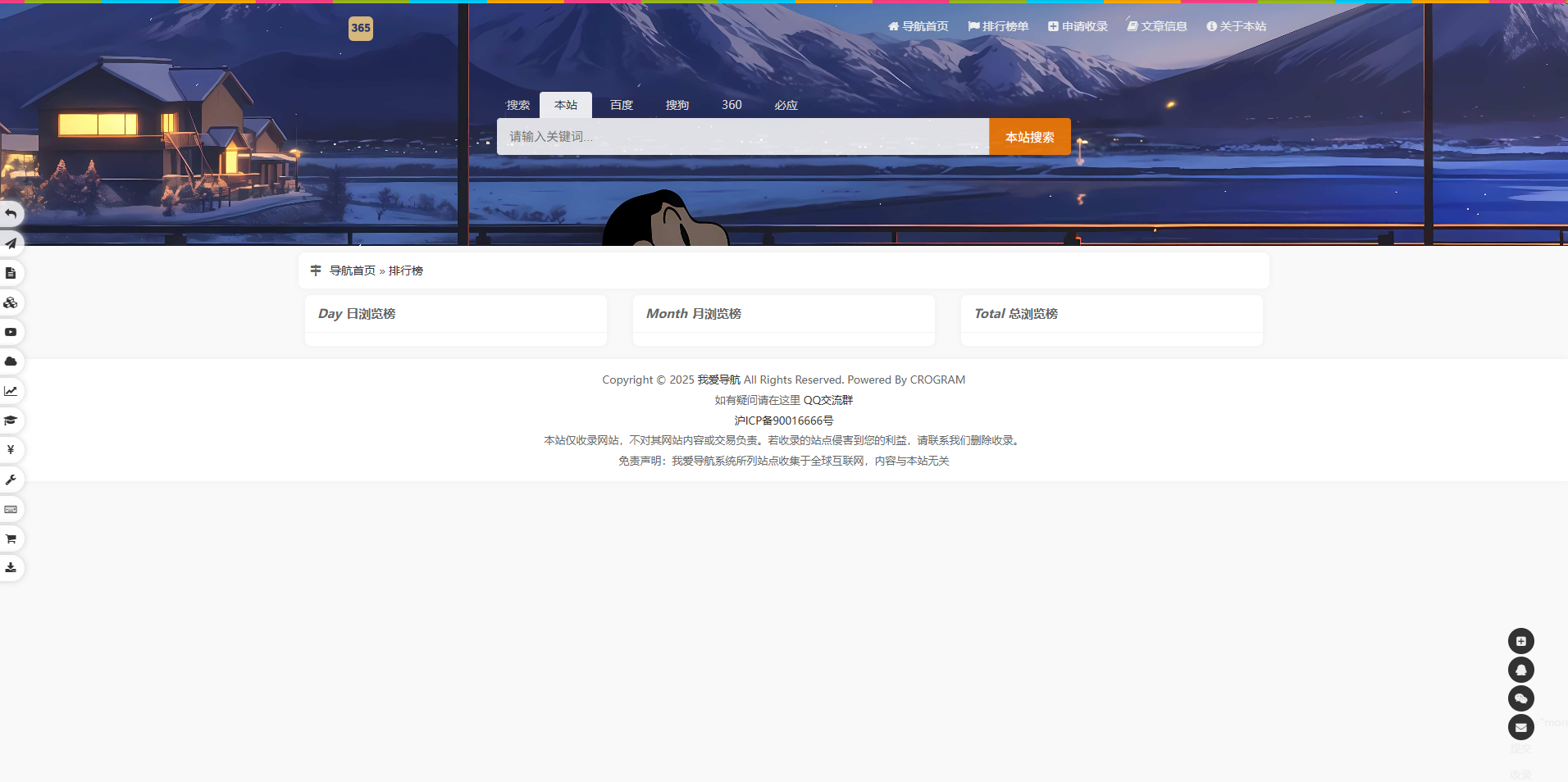Select the cloud sidebar icon
The height and width of the screenshot is (782, 1568).
click(x=11, y=361)
